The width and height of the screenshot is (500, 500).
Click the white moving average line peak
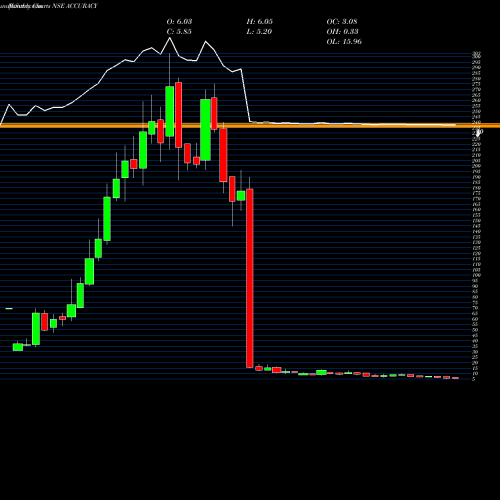[170, 38]
